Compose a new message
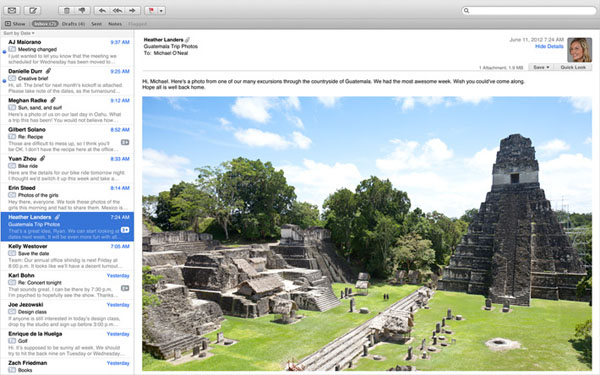The height and width of the screenshot is (375, 600). coord(33,10)
